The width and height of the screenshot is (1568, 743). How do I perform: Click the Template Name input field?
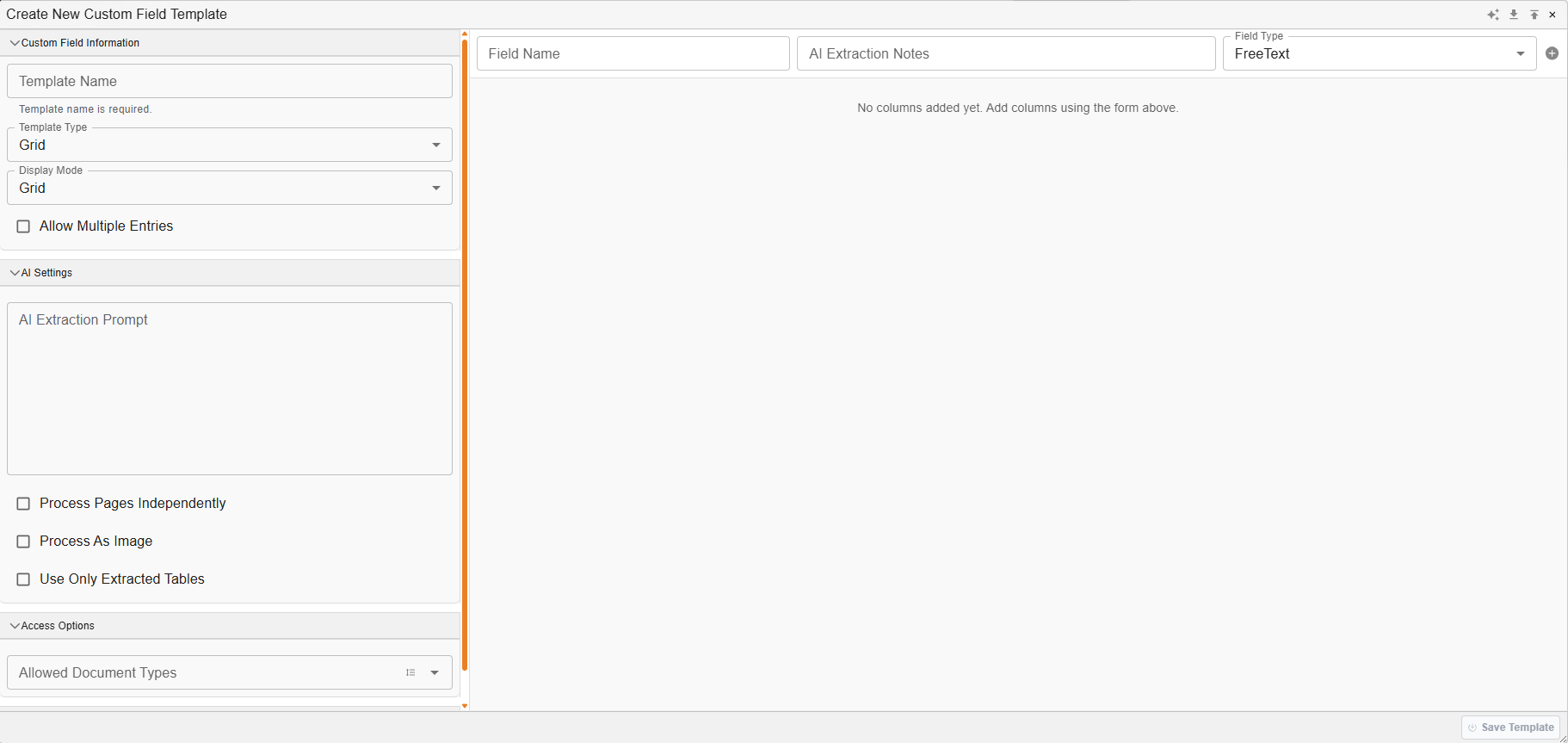coord(230,81)
